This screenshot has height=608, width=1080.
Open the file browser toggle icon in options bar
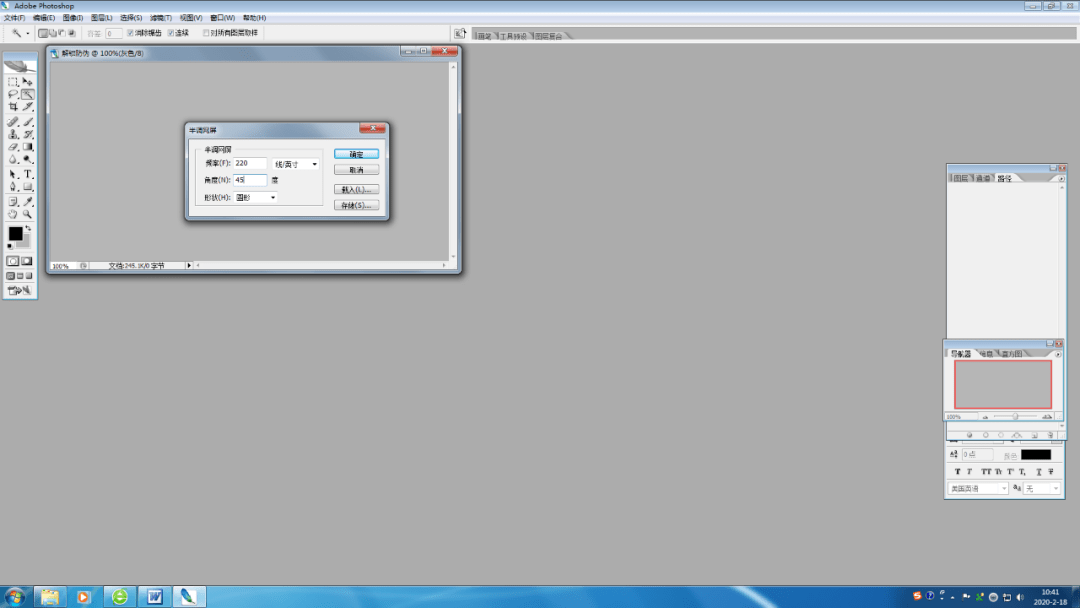(460, 33)
